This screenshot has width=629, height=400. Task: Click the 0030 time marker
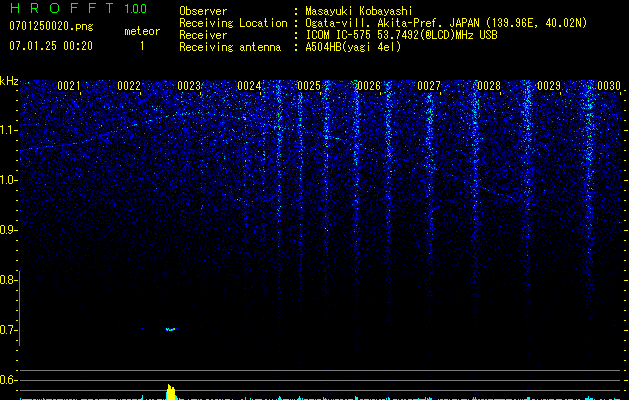[609, 86]
